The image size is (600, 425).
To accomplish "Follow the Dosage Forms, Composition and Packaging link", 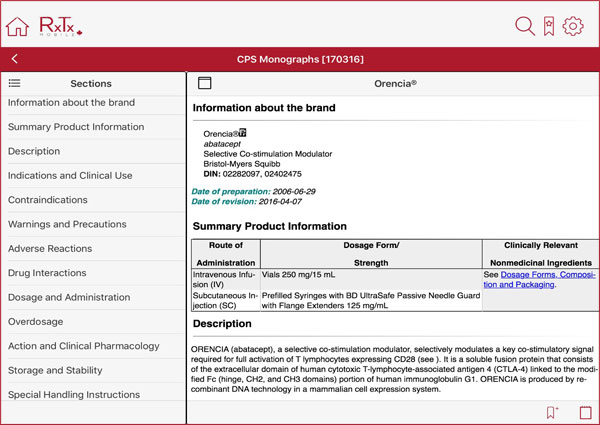I will [539, 280].
